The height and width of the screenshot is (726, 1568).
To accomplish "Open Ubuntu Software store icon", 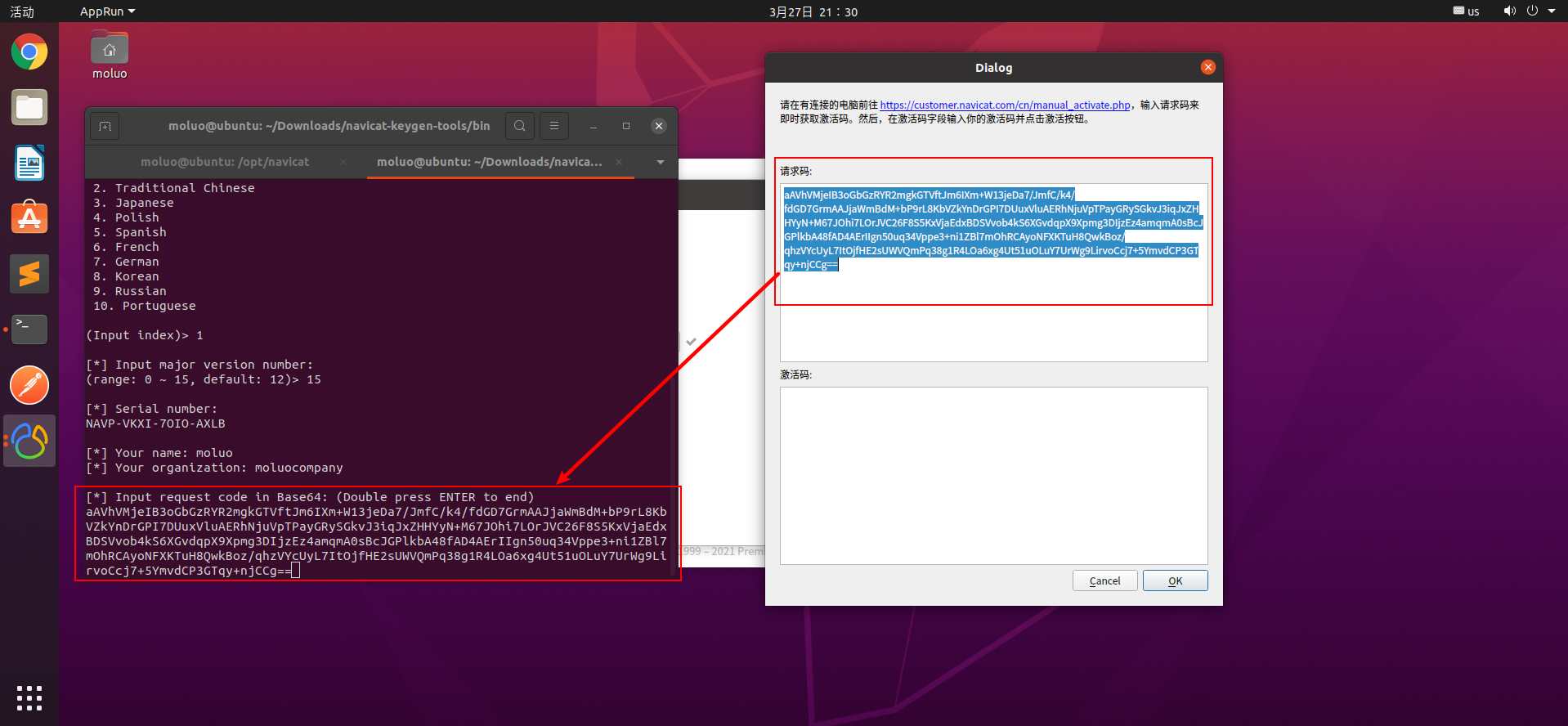I will (29, 218).
